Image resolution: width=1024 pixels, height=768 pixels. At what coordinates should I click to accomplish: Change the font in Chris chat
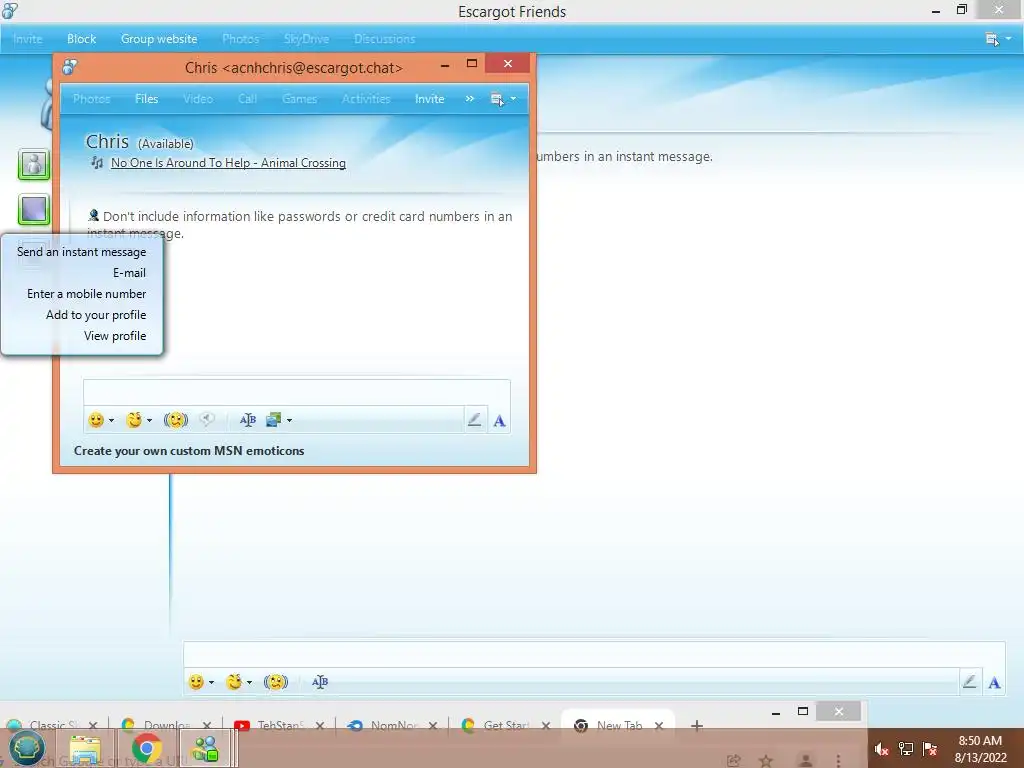248,420
